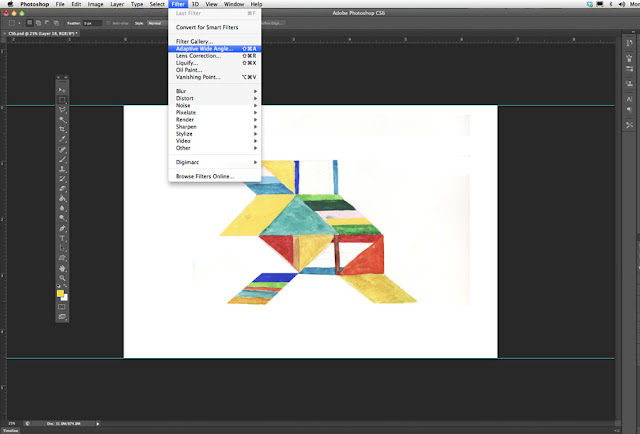
Task: Open the Image menu
Action: [95, 4]
